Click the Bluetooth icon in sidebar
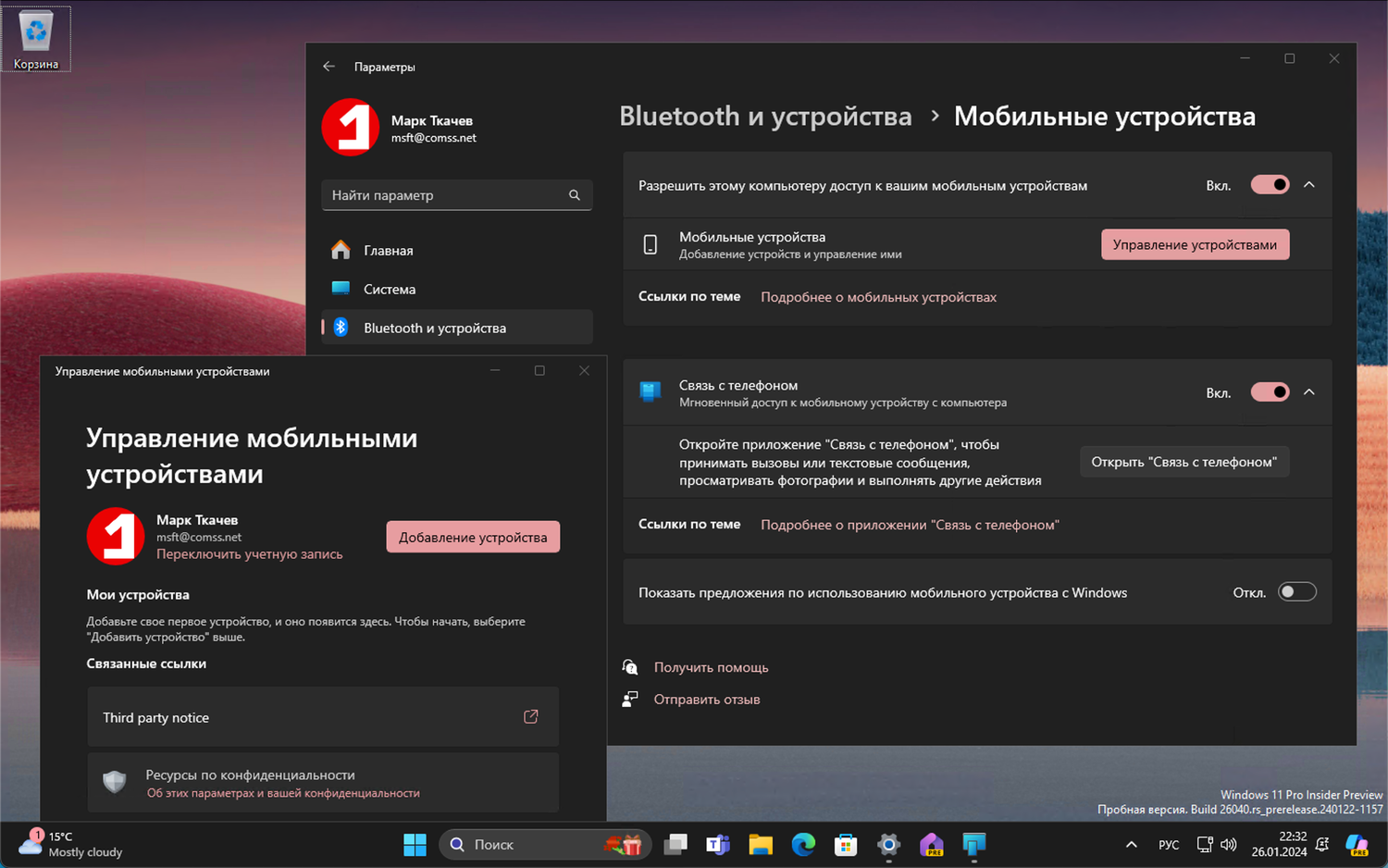 pyautogui.click(x=341, y=328)
